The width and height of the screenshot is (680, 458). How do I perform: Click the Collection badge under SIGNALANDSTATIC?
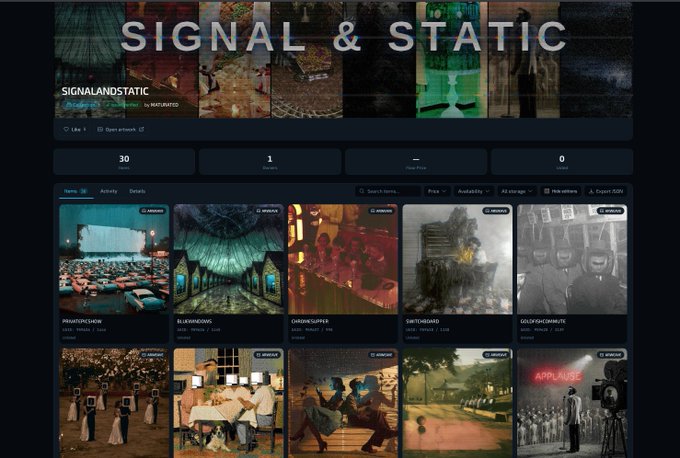(81, 105)
